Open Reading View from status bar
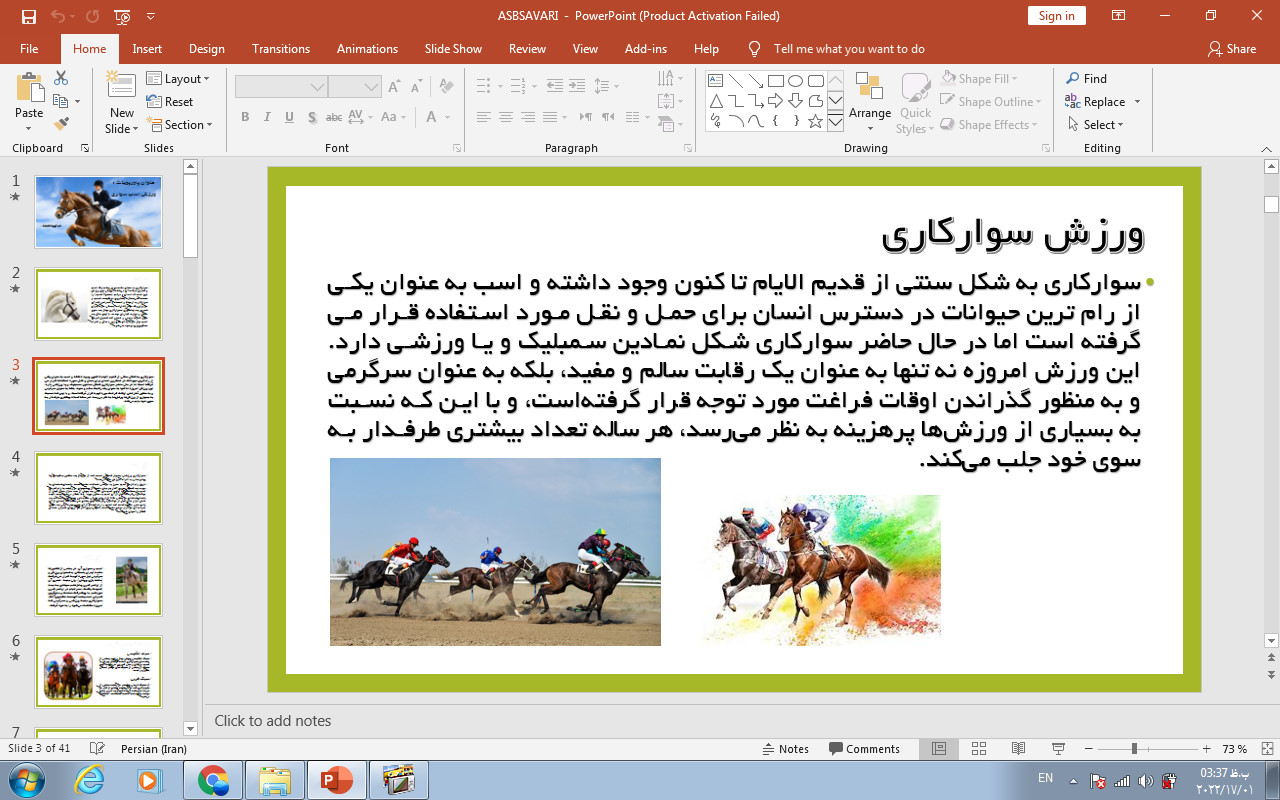 pos(1018,749)
